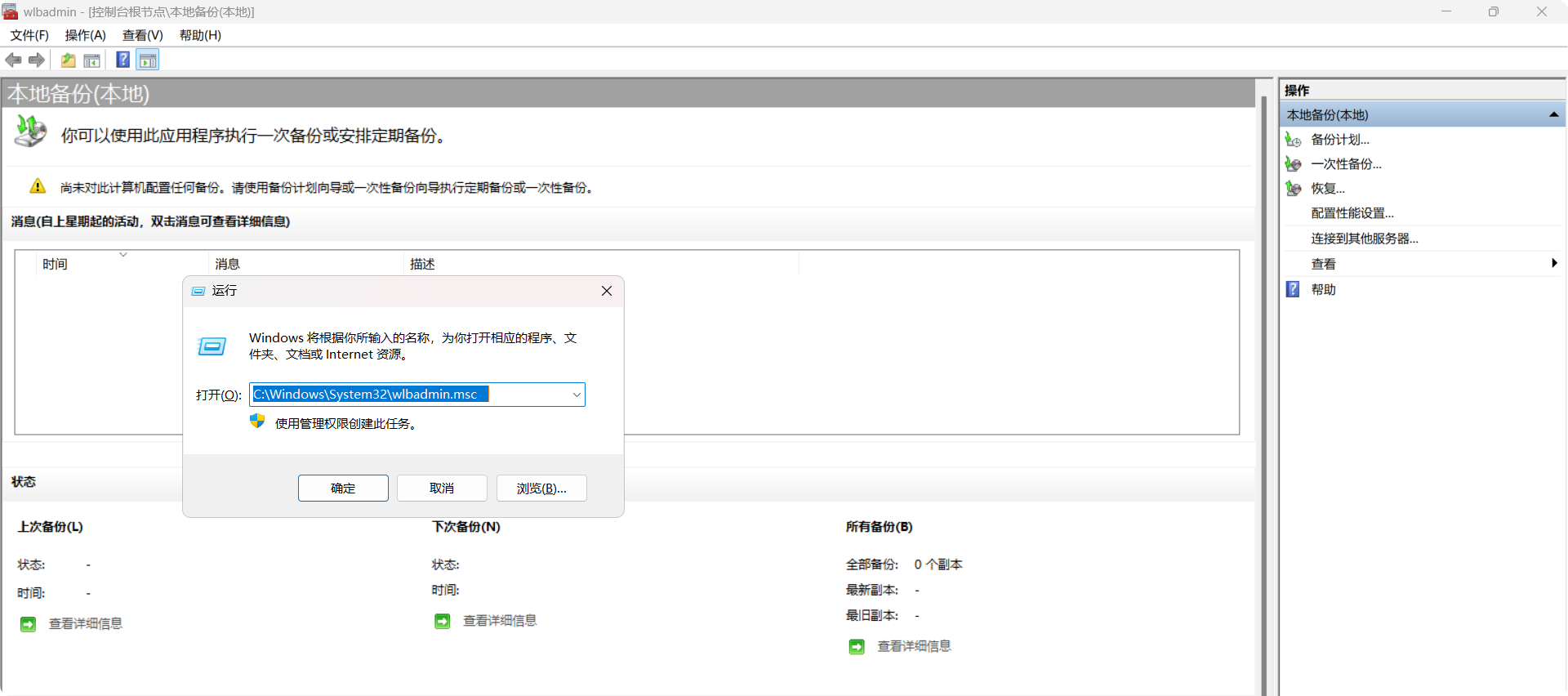Click the Help question icon in Actions pane
1568x696 pixels.
(x=1293, y=289)
